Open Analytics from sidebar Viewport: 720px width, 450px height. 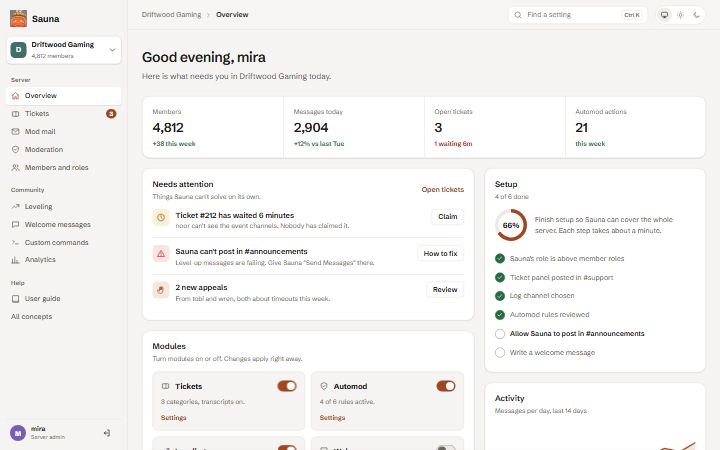click(63, 259)
